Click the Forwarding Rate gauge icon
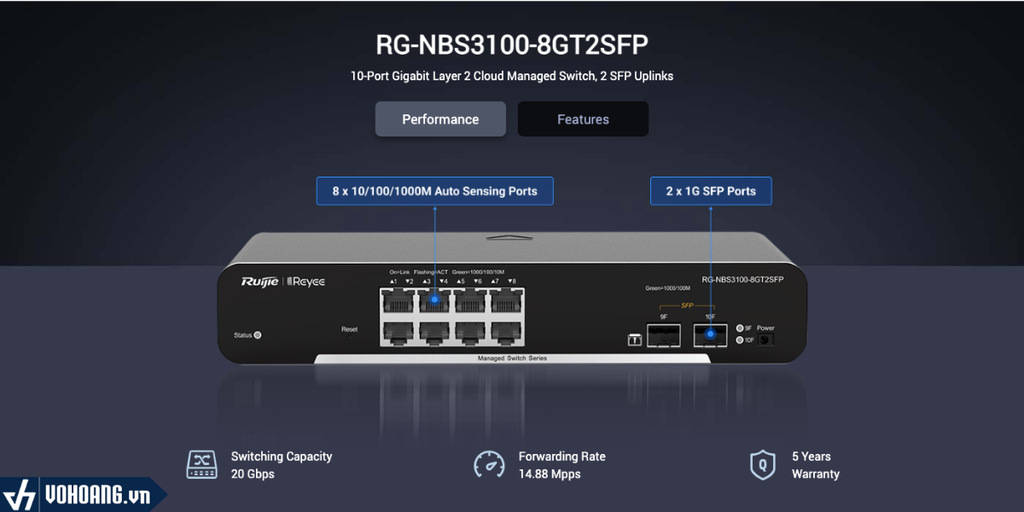 pyautogui.click(x=489, y=465)
